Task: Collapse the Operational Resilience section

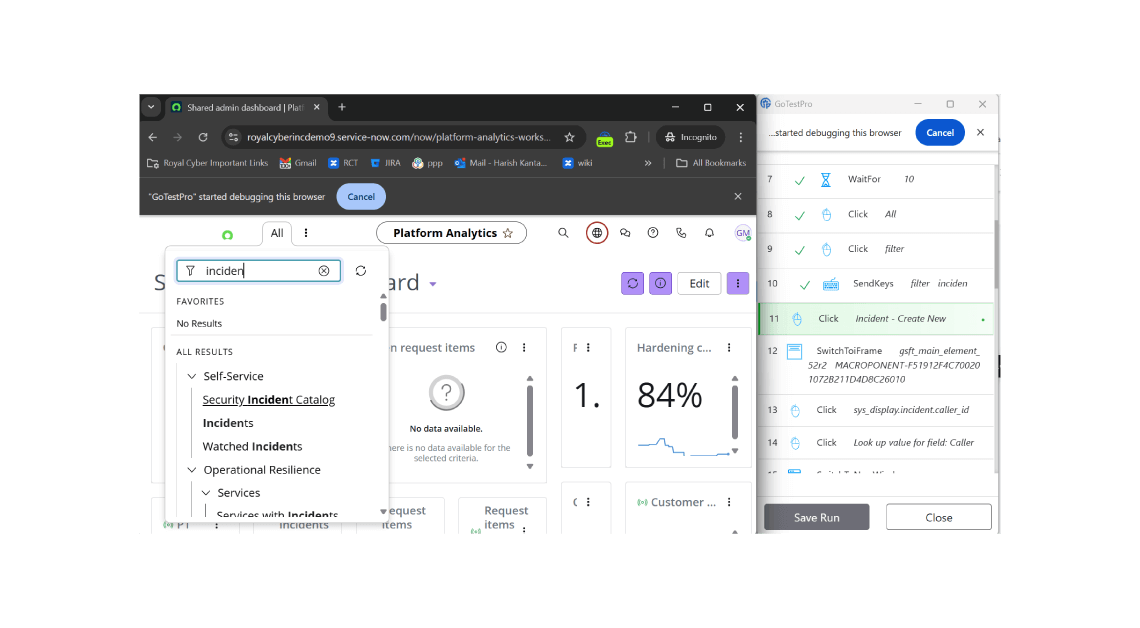Action: [x=192, y=470]
